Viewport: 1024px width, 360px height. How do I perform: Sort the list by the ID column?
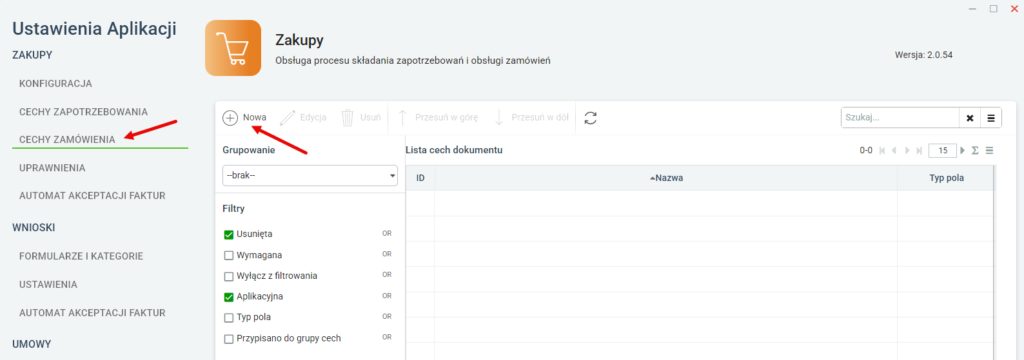pyautogui.click(x=421, y=178)
